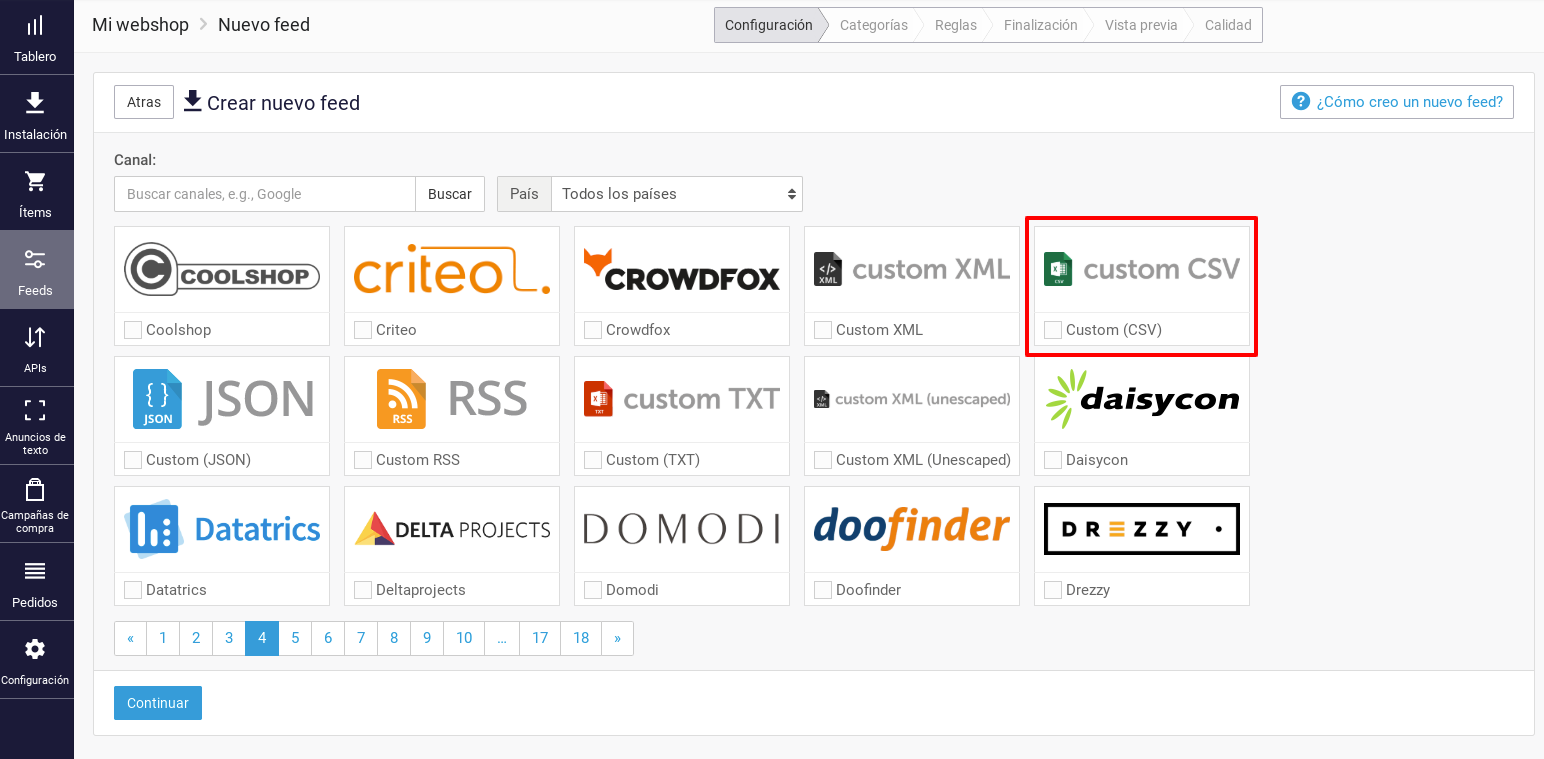Navigate to Feeds in the sidebar
The height and width of the screenshot is (759, 1544).
(36, 269)
